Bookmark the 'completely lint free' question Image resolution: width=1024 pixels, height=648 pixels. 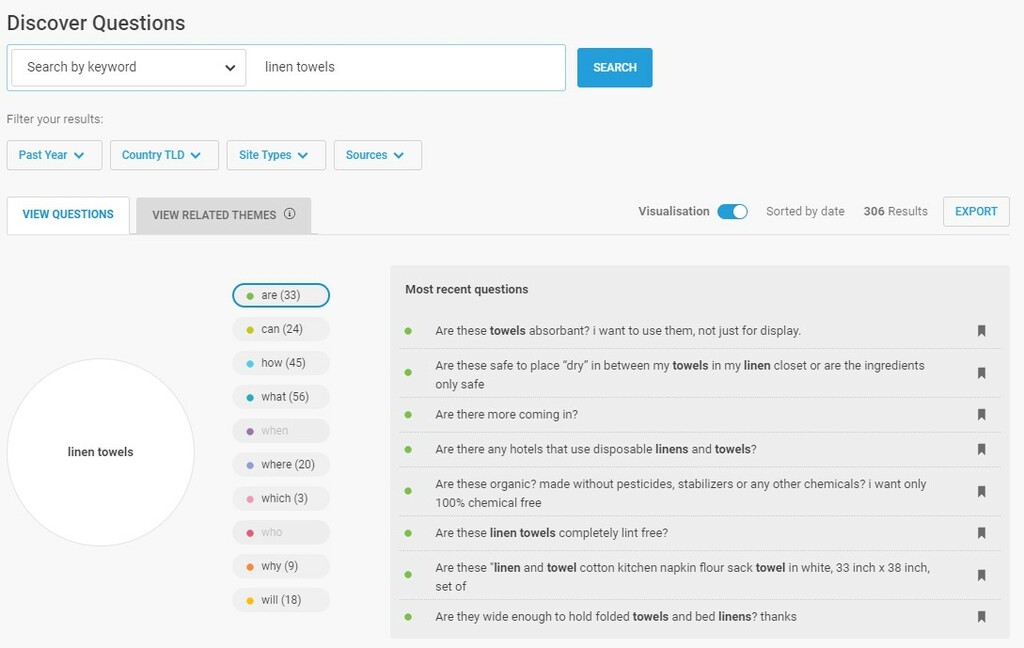981,534
